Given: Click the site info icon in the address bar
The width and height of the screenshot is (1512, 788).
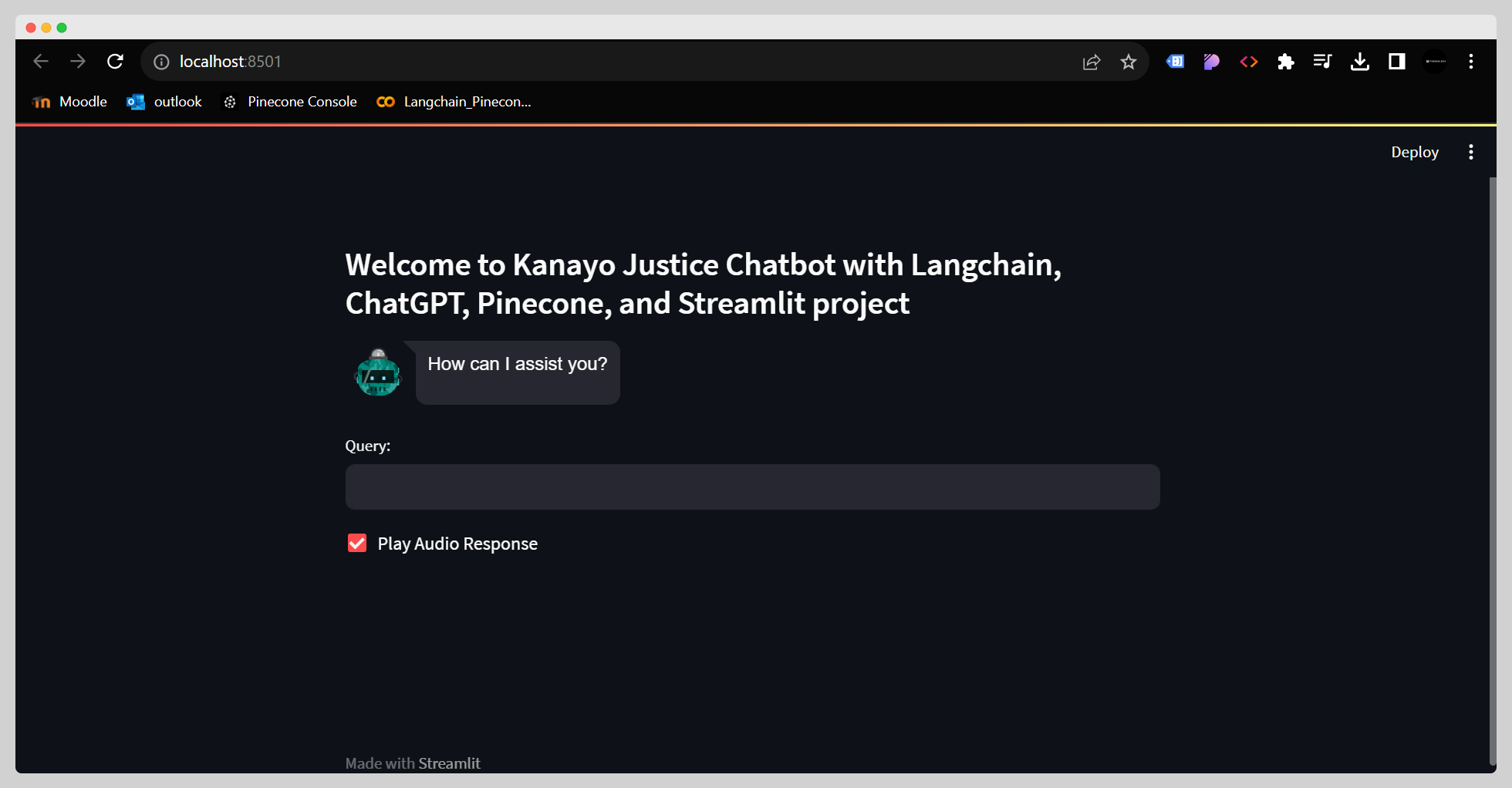Looking at the screenshot, I should click(x=161, y=62).
